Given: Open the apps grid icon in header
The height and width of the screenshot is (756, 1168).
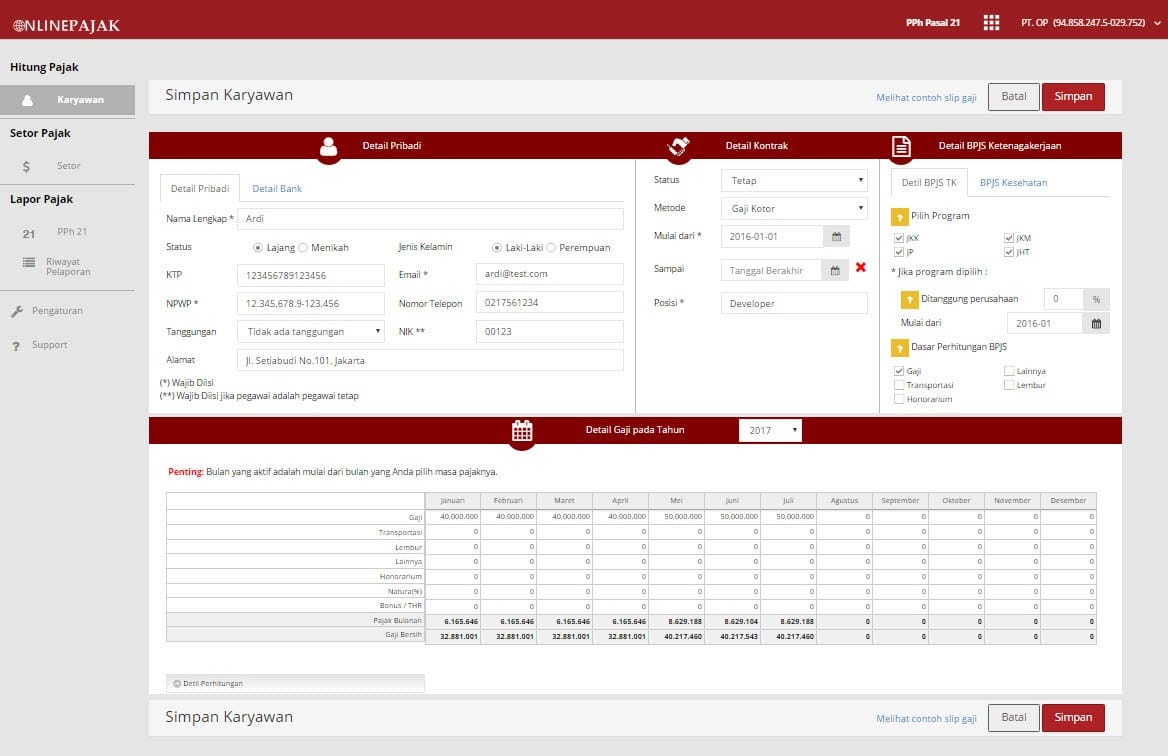Looking at the screenshot, I should coord(991,22).
